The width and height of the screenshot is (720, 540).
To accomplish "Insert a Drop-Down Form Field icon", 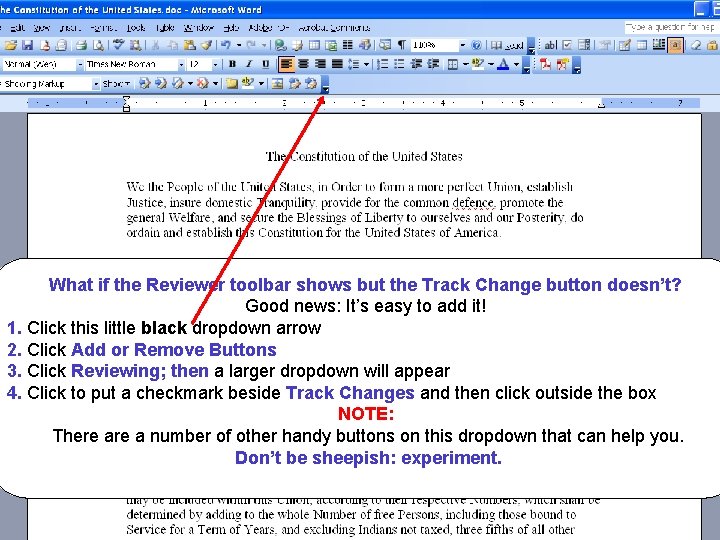I will point(584,45).
